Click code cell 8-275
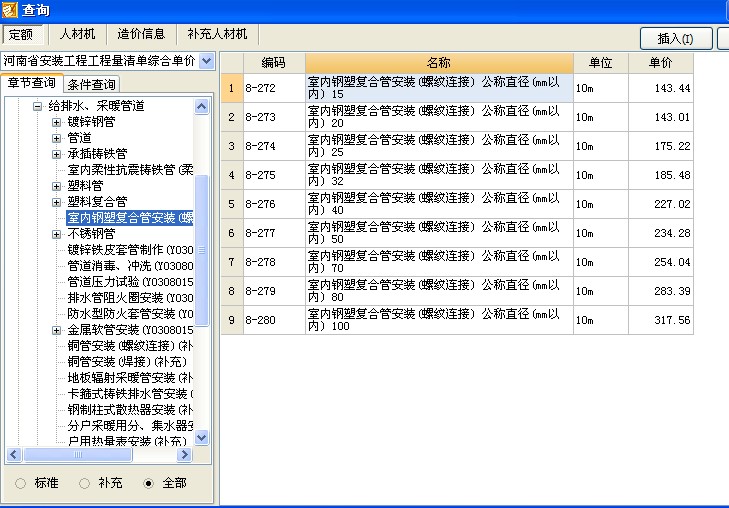Screen dimensions: 729x508 (274, 175)
